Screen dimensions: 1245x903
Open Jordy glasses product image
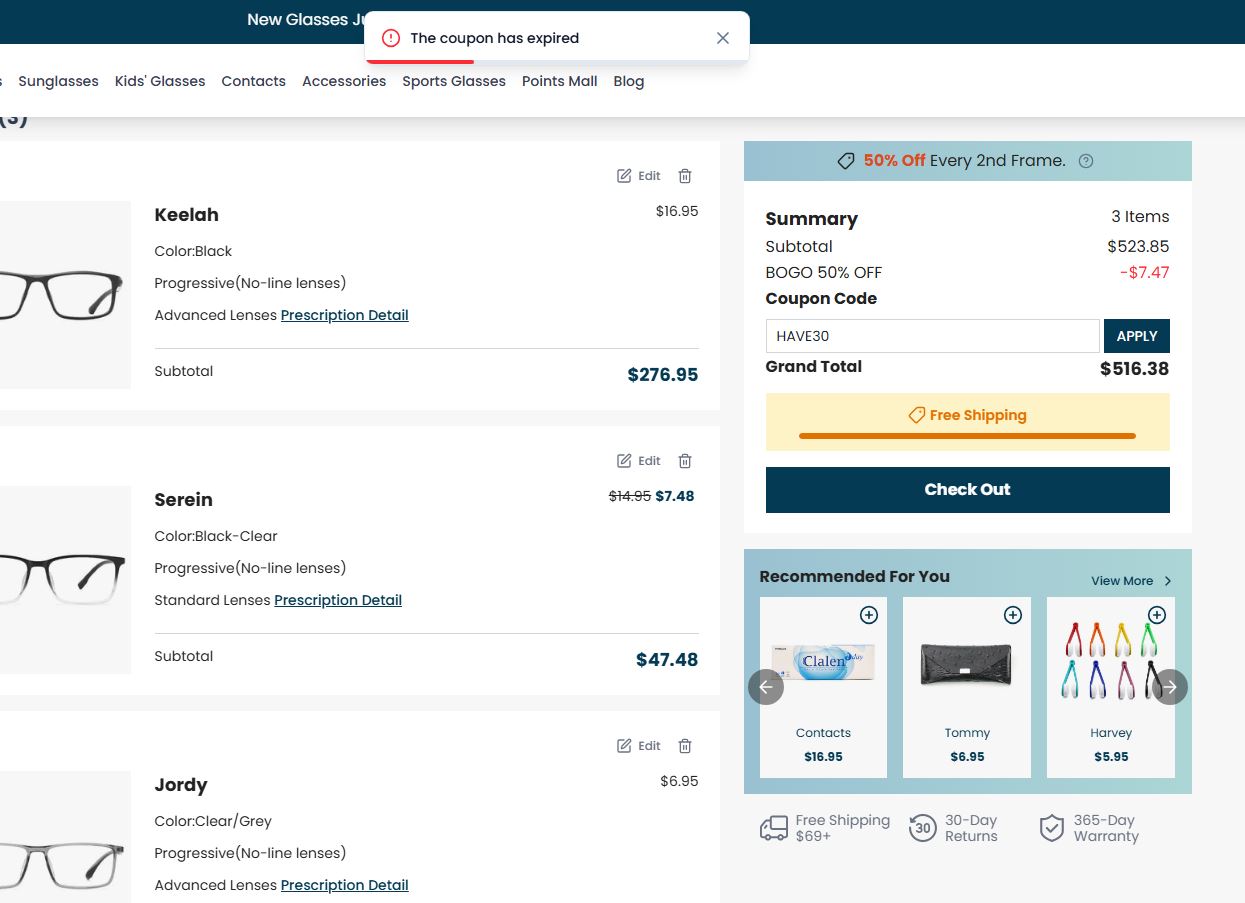[65, 838]
